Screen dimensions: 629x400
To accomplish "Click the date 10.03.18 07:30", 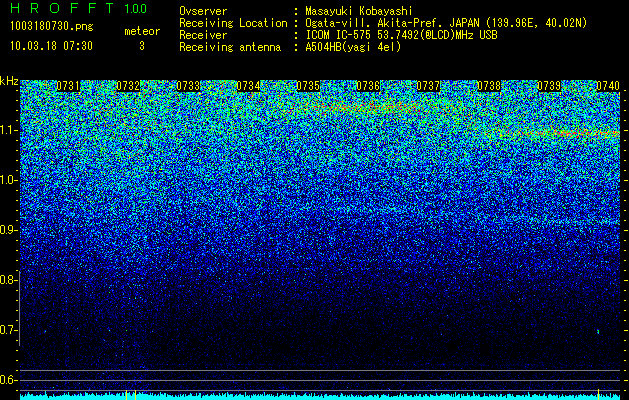I will point(51,46).
